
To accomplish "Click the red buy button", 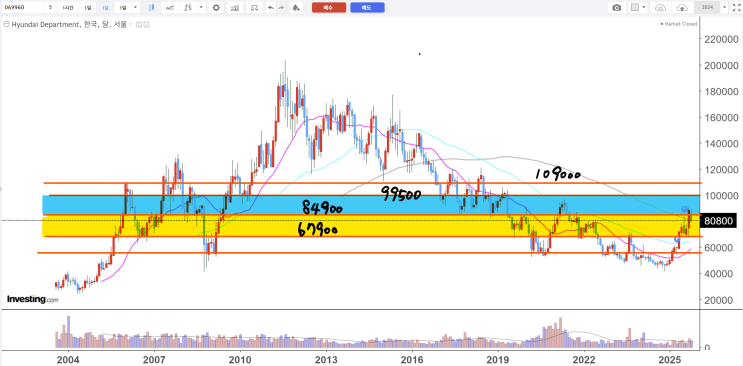I will 329,8.
